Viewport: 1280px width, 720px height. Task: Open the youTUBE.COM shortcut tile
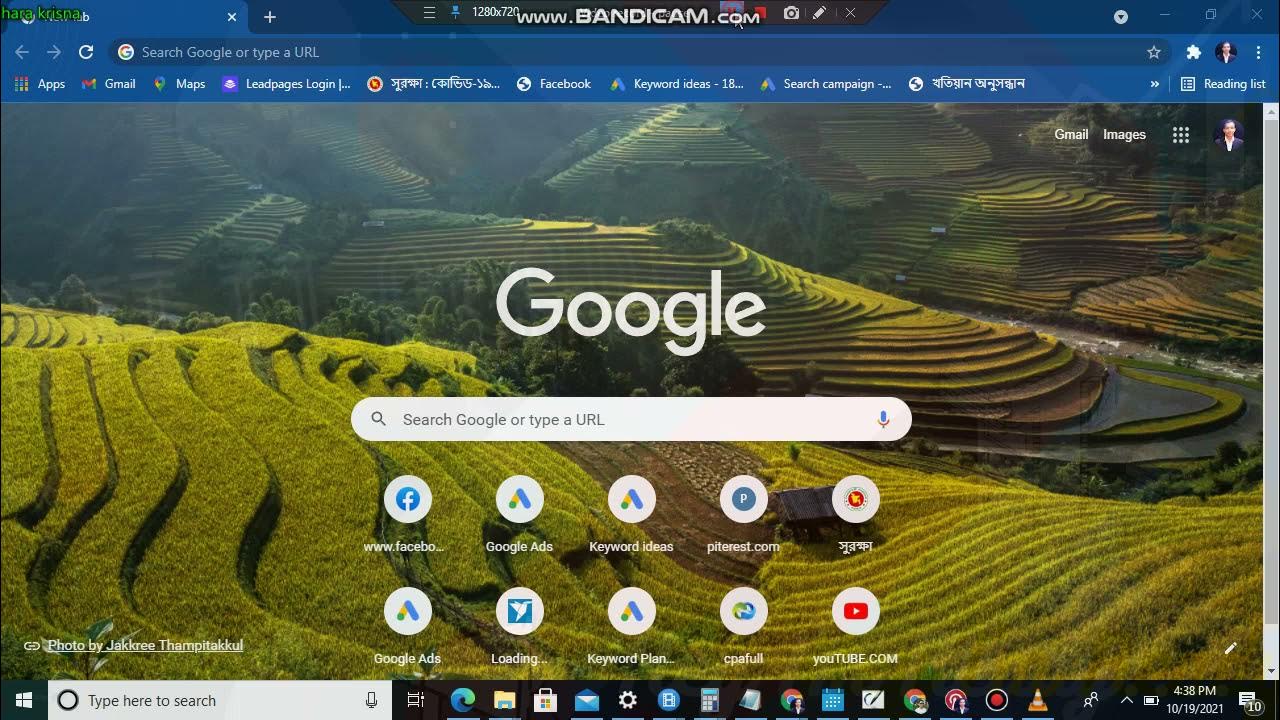(x=855, y=628)
